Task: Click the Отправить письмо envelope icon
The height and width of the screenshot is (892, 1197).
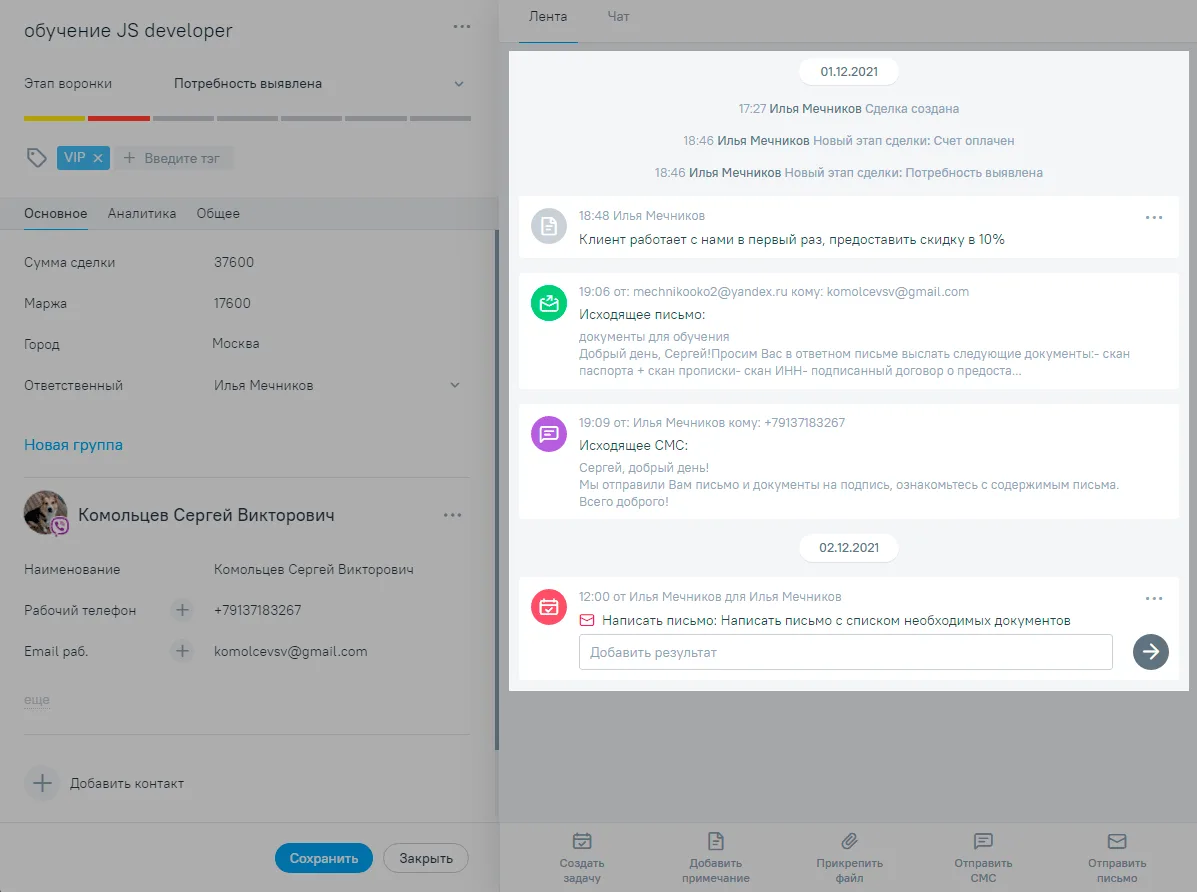Action: pos(1117,841)
